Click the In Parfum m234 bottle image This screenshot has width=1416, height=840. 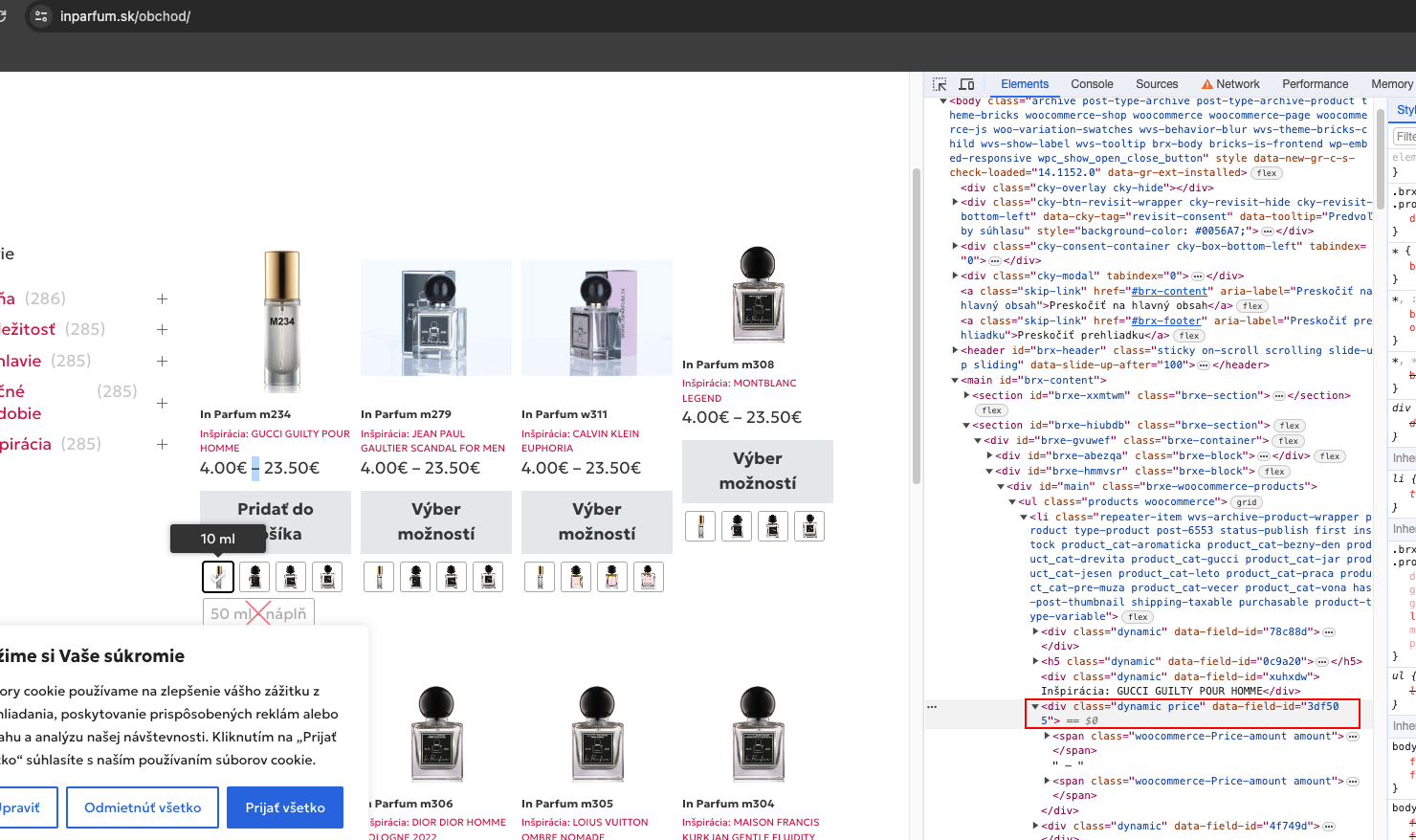(x=281, y=321)
